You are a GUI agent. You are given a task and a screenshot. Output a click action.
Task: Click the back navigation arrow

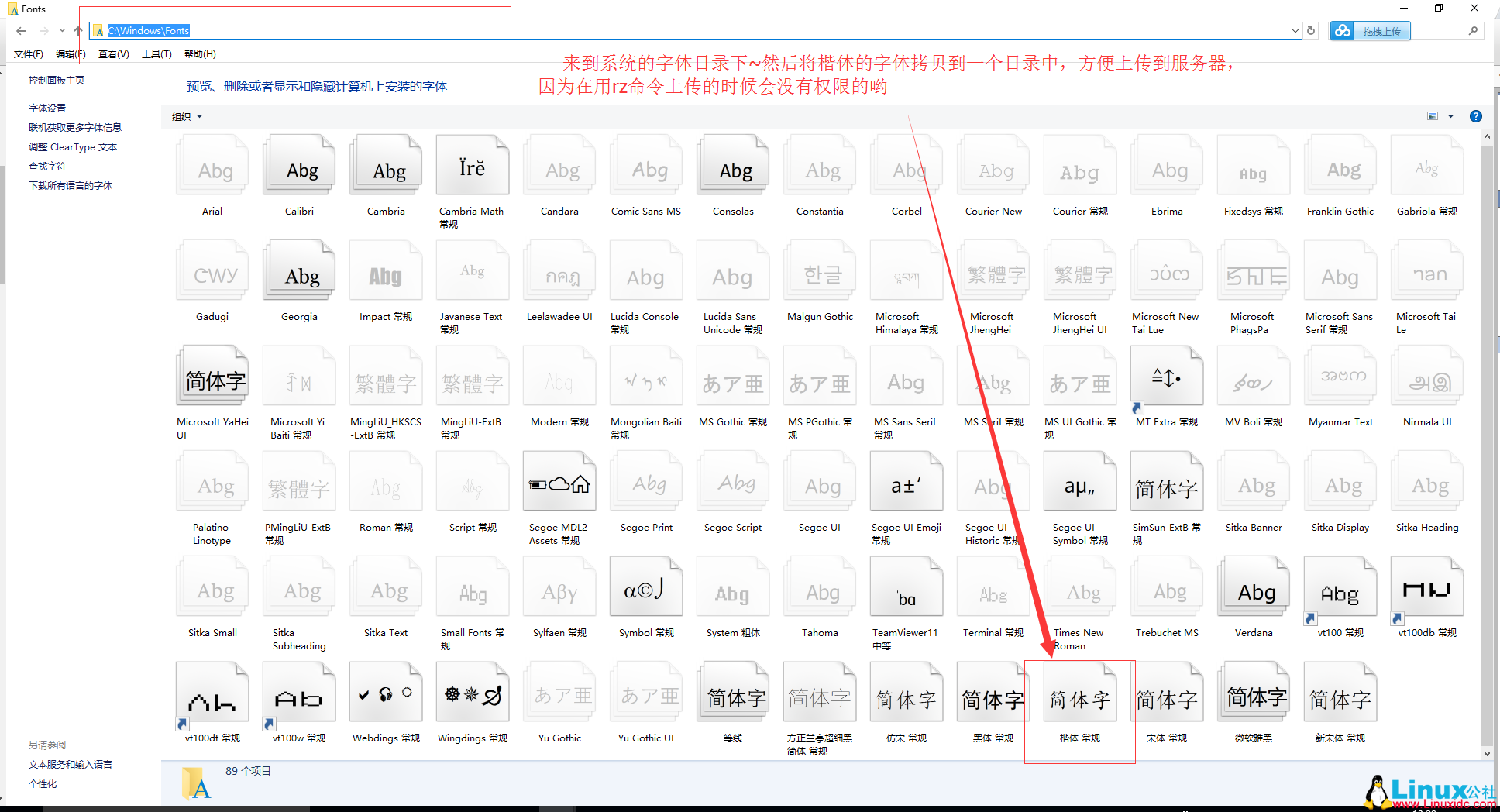[21, 31]
